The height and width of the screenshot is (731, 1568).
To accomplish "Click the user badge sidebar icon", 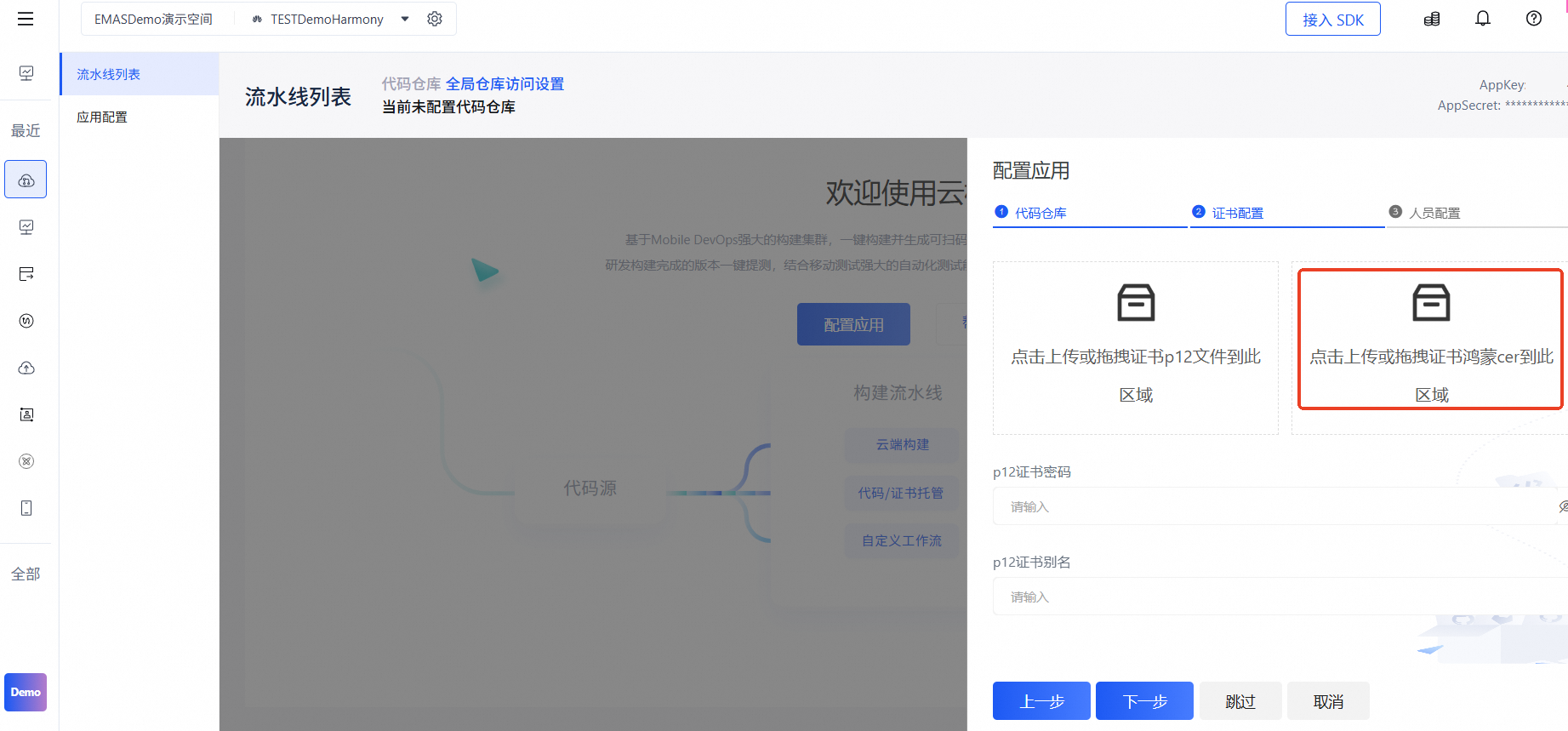I will pos(26,414).
